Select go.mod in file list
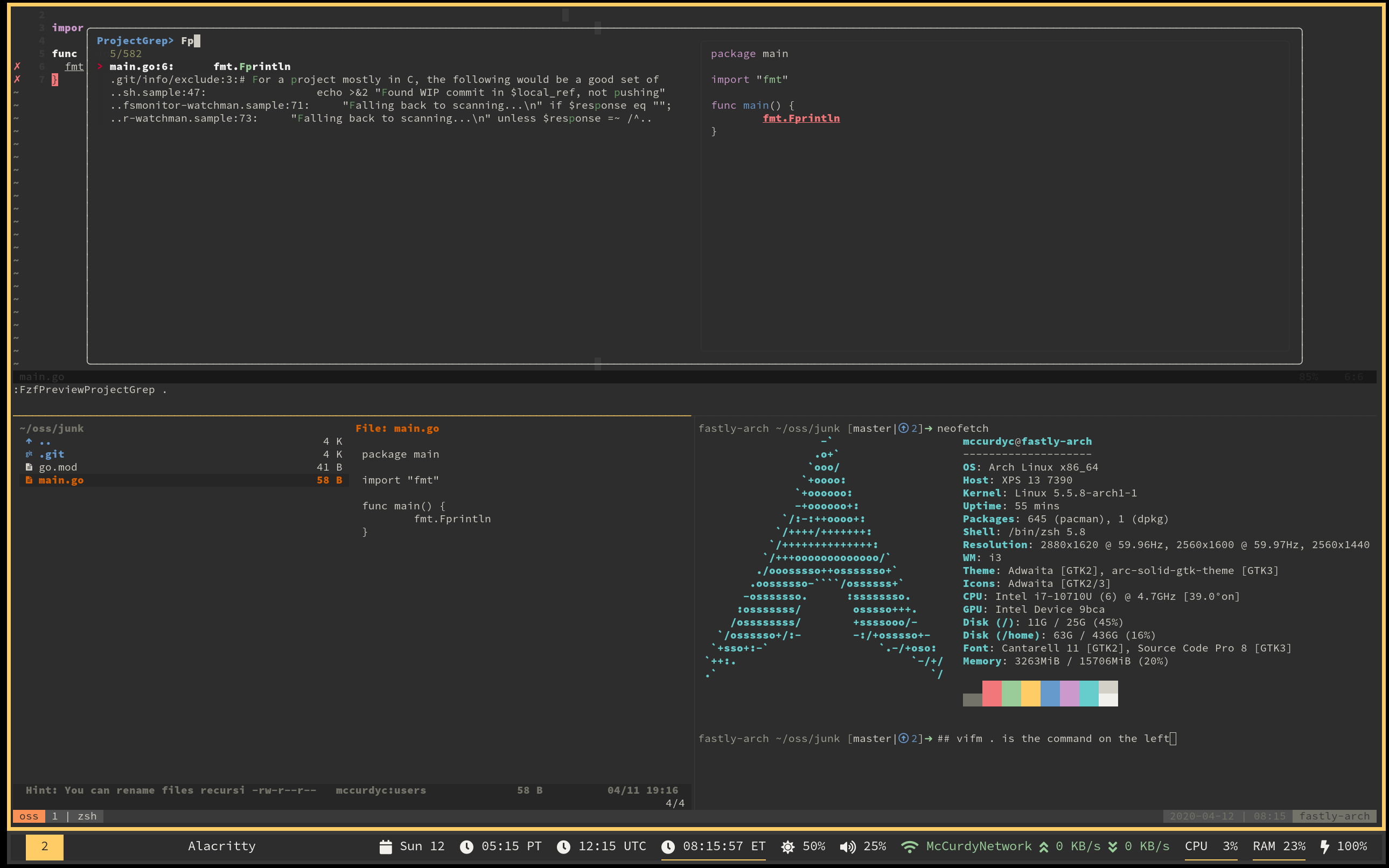 58,467
